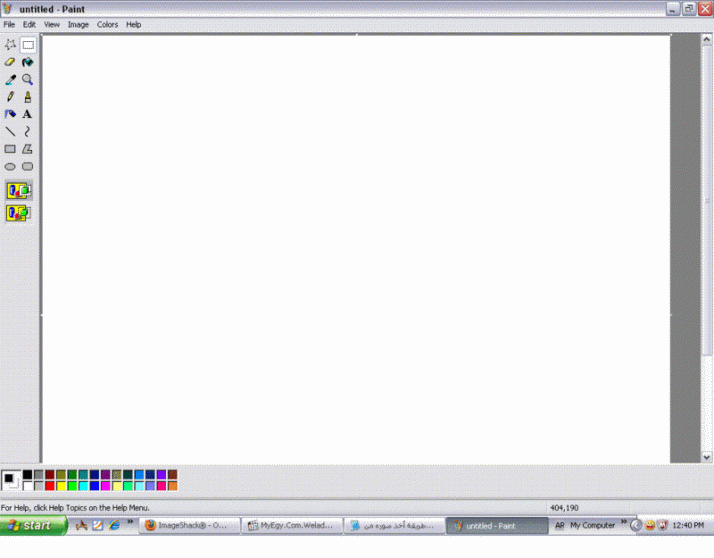Choose the Text tool
Viewport: 714px width, 558px height.
pos(28,114)
